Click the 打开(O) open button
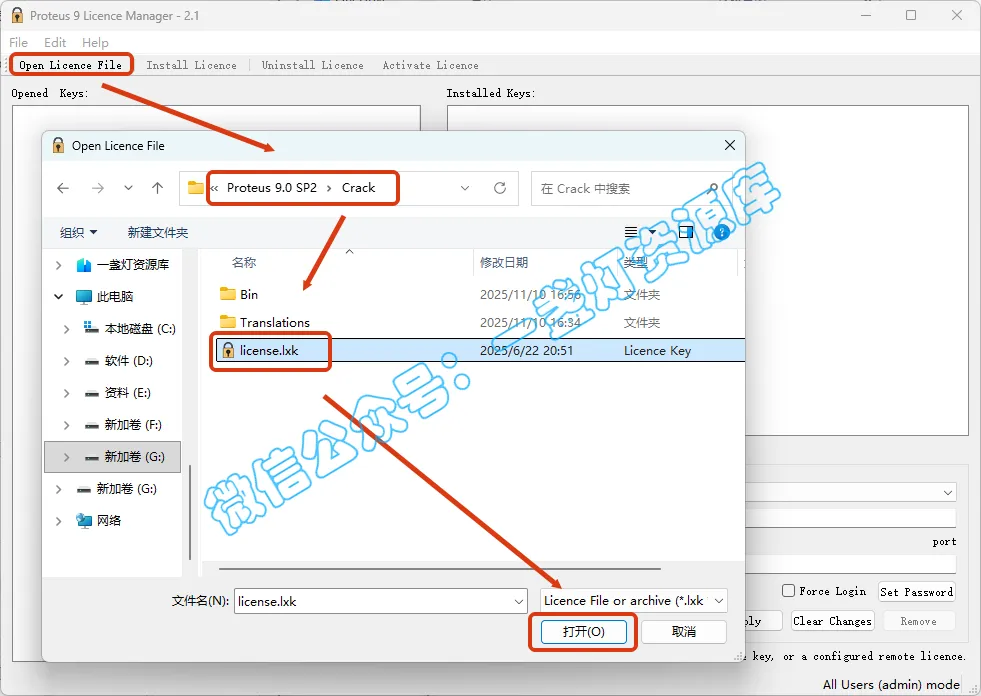The image size is (981, 696). point(583,632)
